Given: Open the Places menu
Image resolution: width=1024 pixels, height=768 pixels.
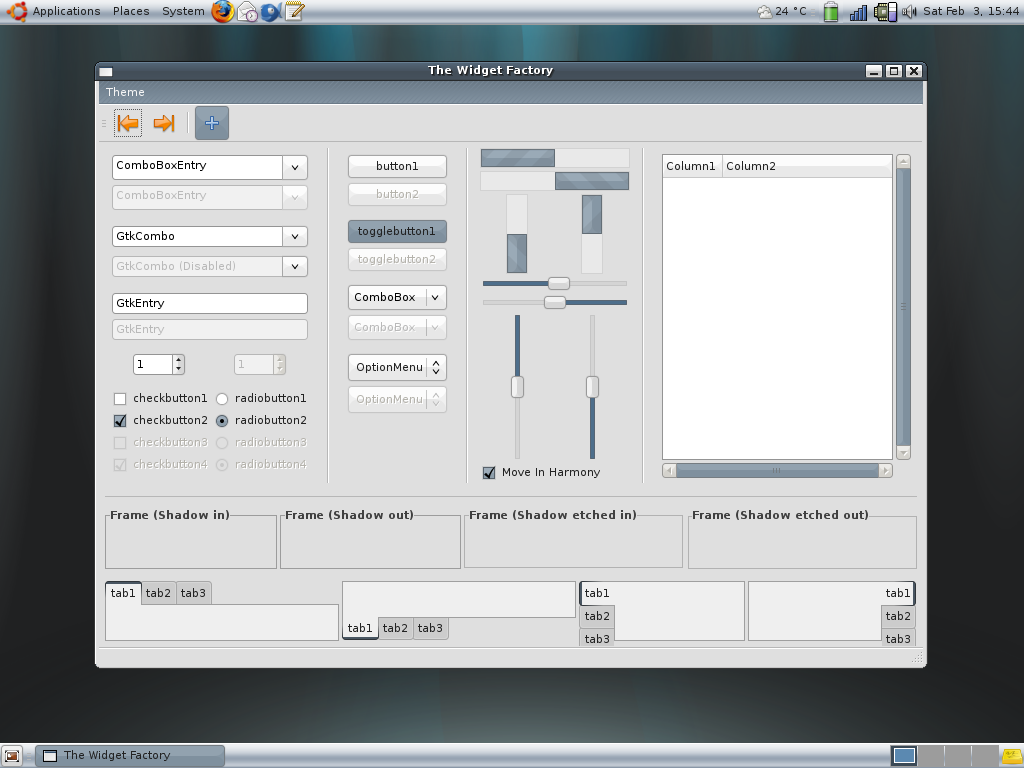Looking at the screenshot, I should tap(131, 11).
